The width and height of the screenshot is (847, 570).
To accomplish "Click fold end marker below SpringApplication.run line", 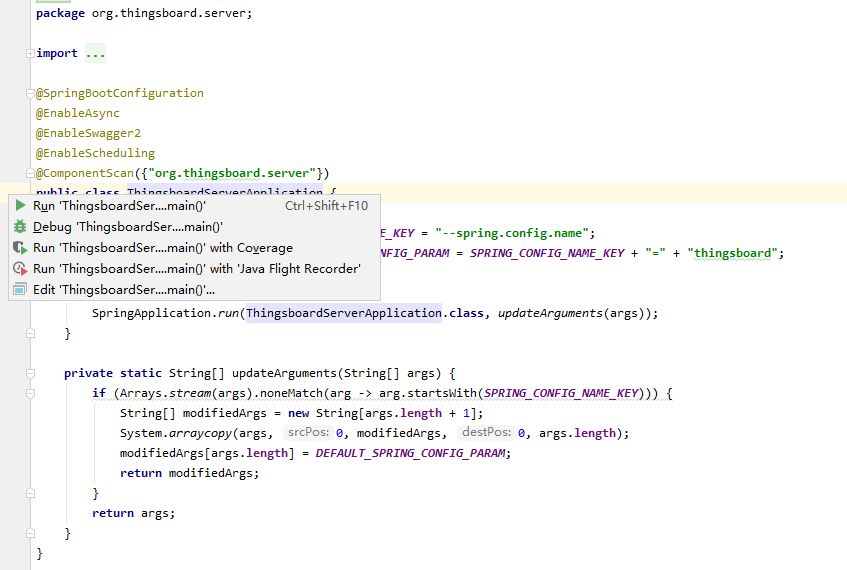I will 30,333.
